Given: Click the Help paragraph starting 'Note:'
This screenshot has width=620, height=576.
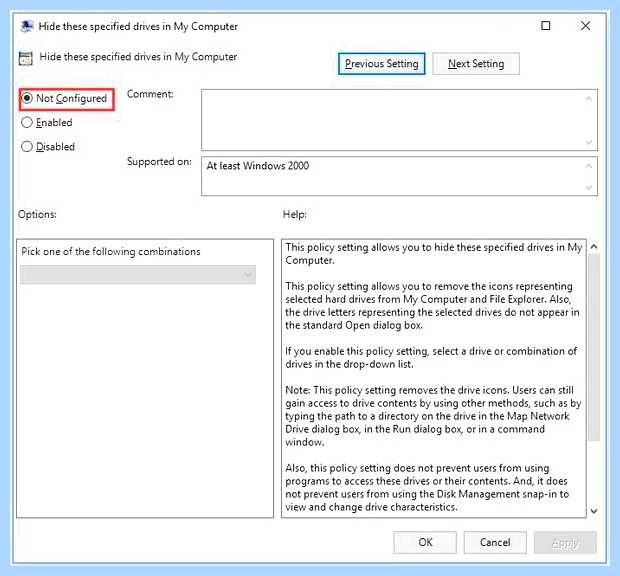Looking at the screenshot, I should coord(433,416).
